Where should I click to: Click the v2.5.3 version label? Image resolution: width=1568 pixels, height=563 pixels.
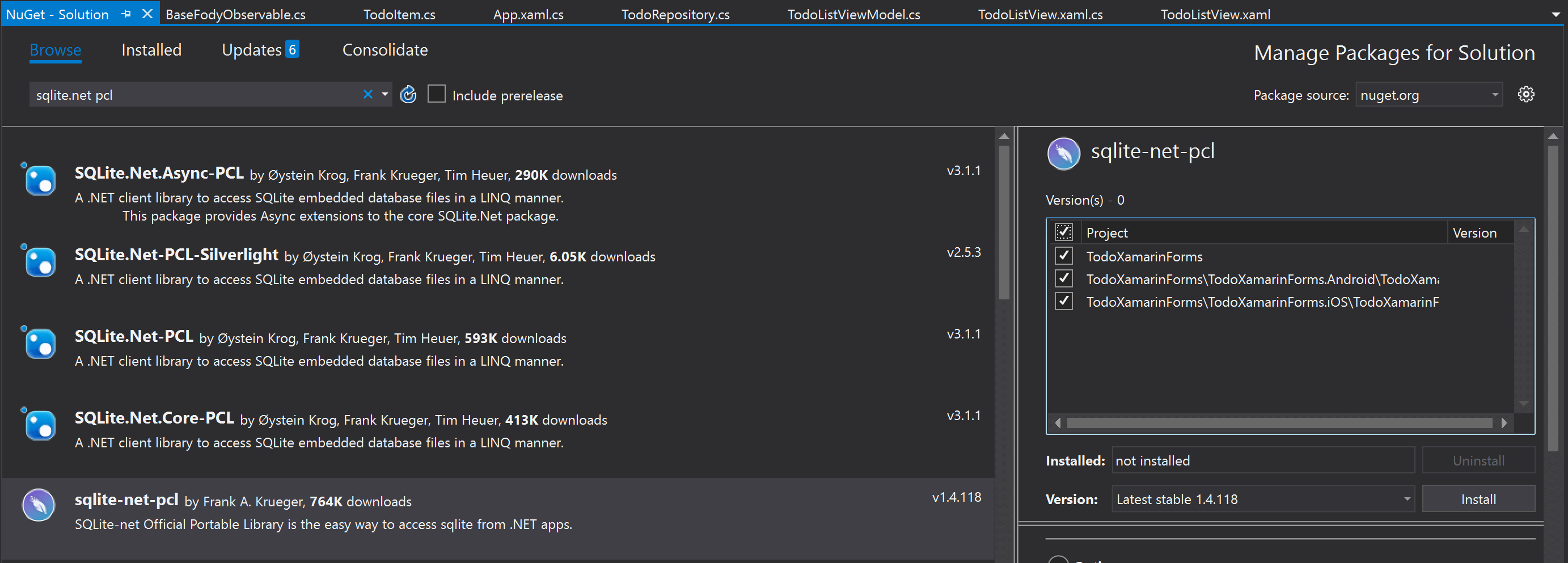pos(963,252)
